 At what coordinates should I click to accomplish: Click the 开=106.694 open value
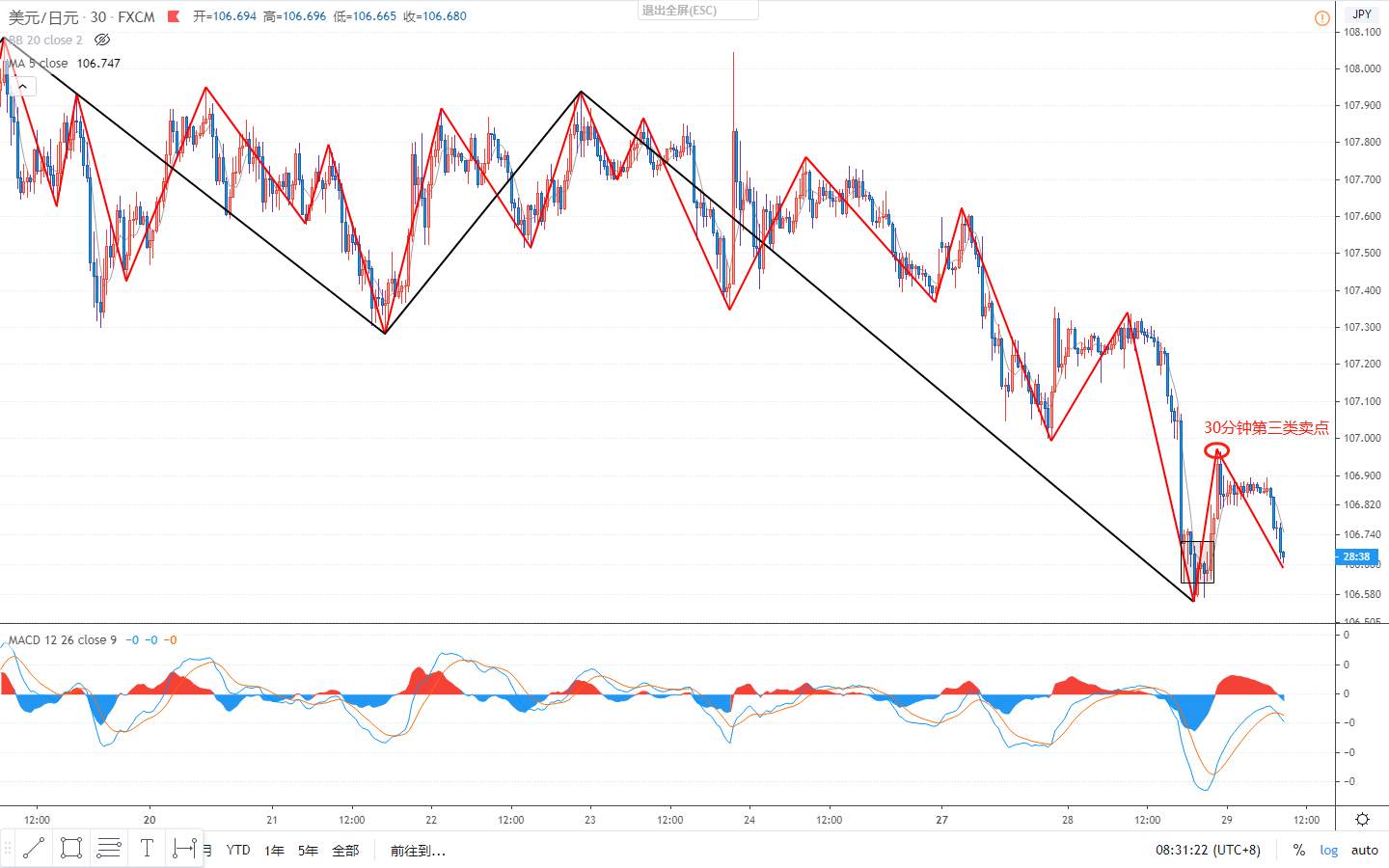click(225, 16)
